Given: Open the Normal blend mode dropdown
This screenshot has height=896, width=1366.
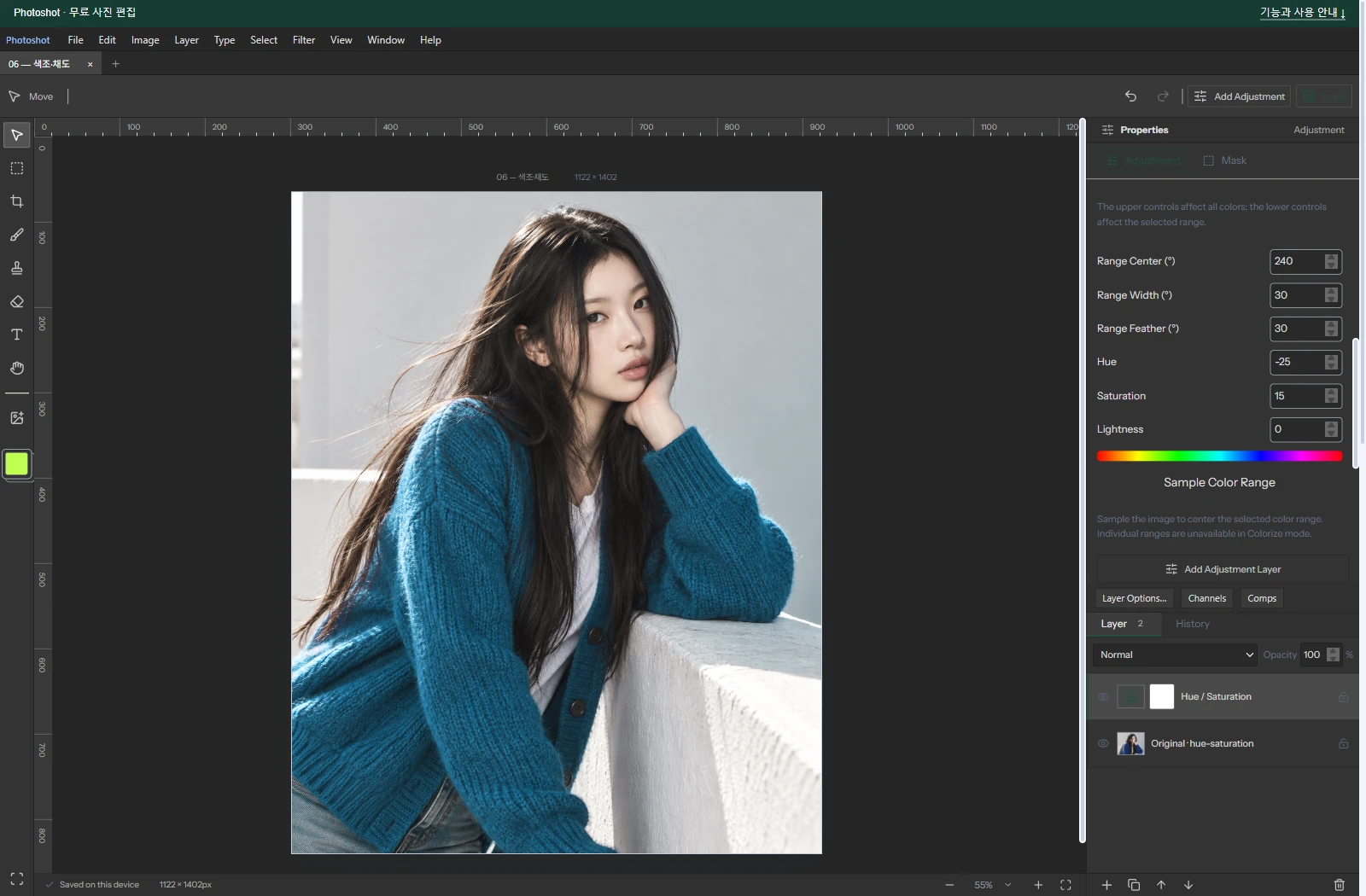Looking at the screenshot, I should [x=1175, y=655].
